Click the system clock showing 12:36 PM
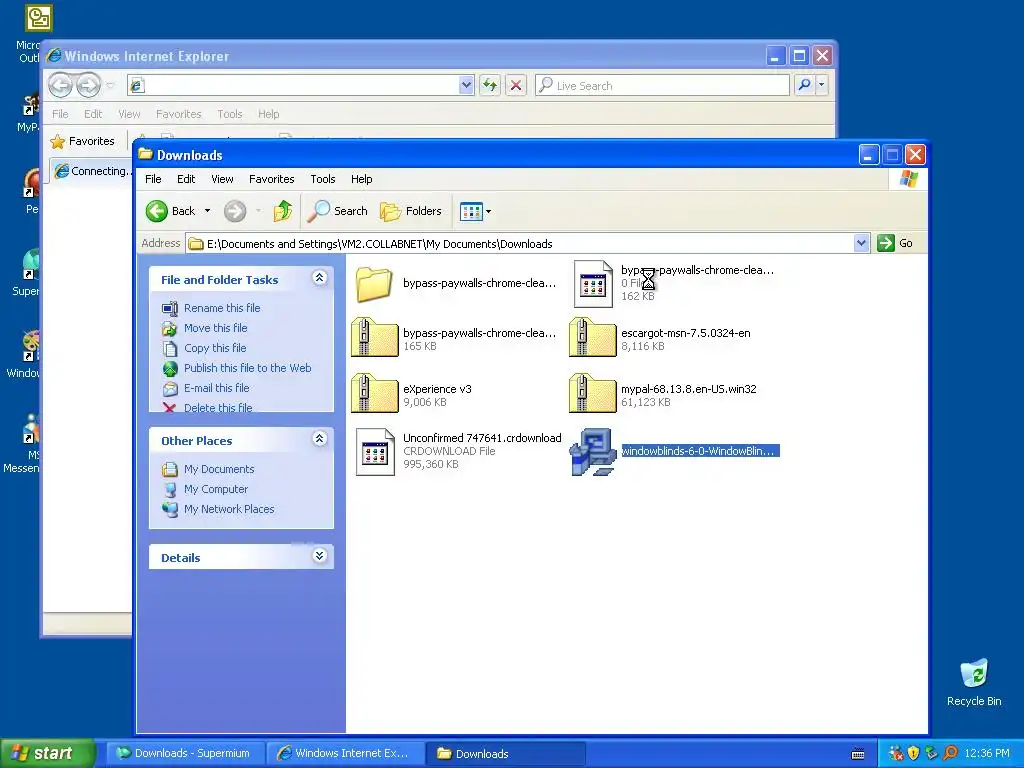This screenshot has height=768, width=1024. (x=987, y=753)
